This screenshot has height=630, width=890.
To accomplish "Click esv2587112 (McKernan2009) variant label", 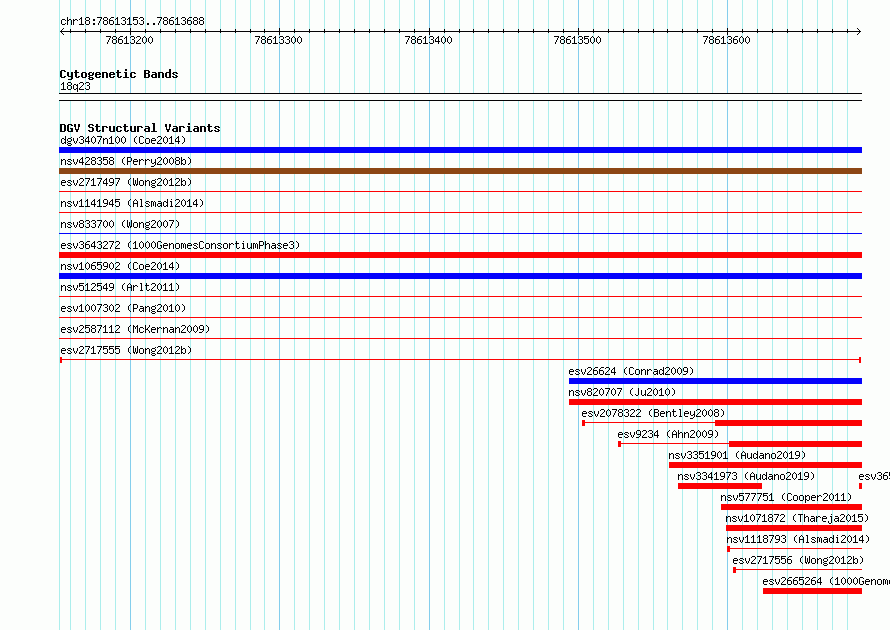I will point(135,329).
